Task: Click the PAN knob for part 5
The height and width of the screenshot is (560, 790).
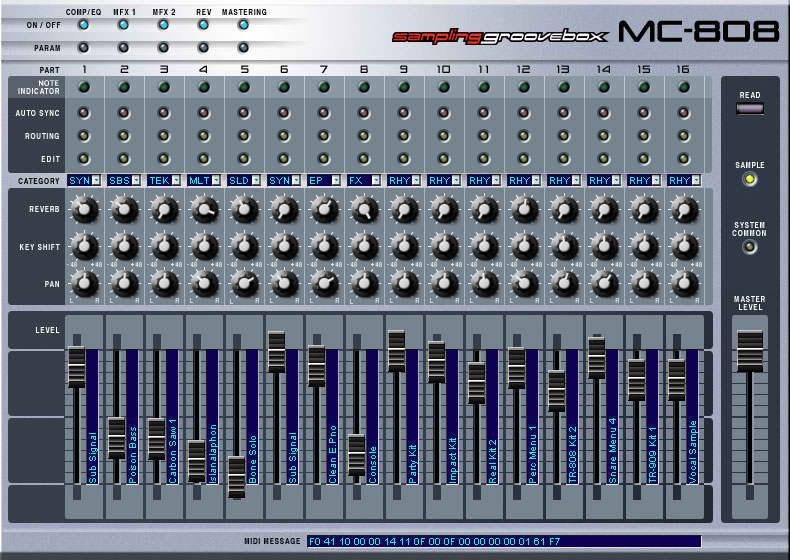Action: coord(244,284)
